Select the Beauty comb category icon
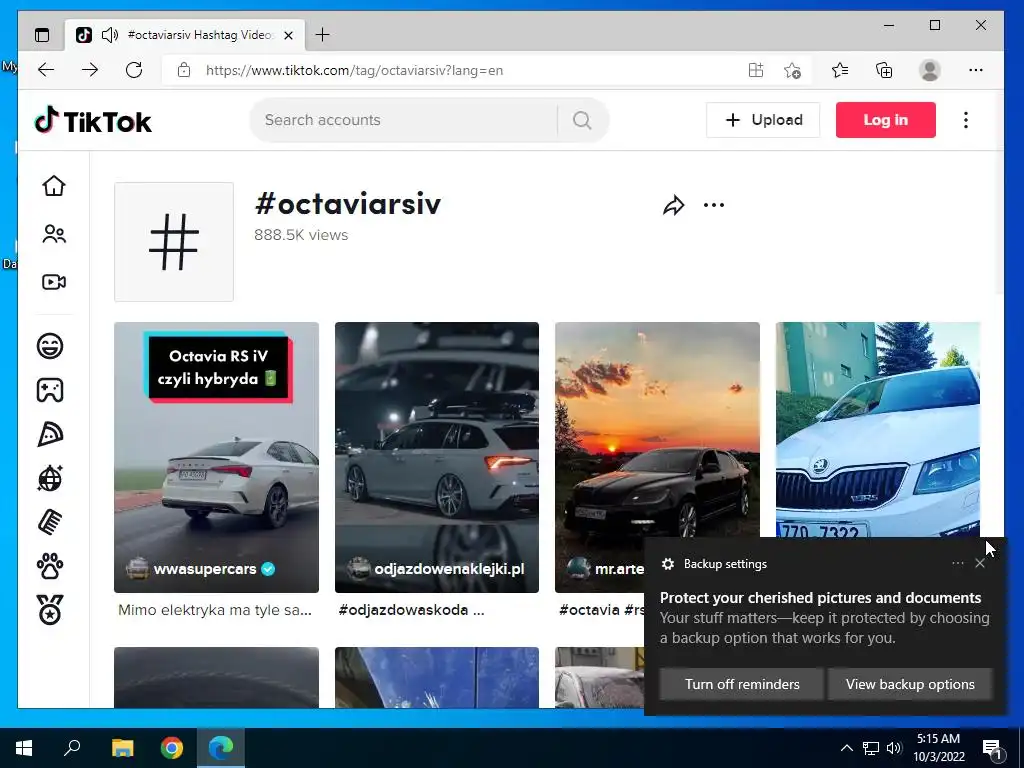1024x768 pixels. click(x=50, y=522)
